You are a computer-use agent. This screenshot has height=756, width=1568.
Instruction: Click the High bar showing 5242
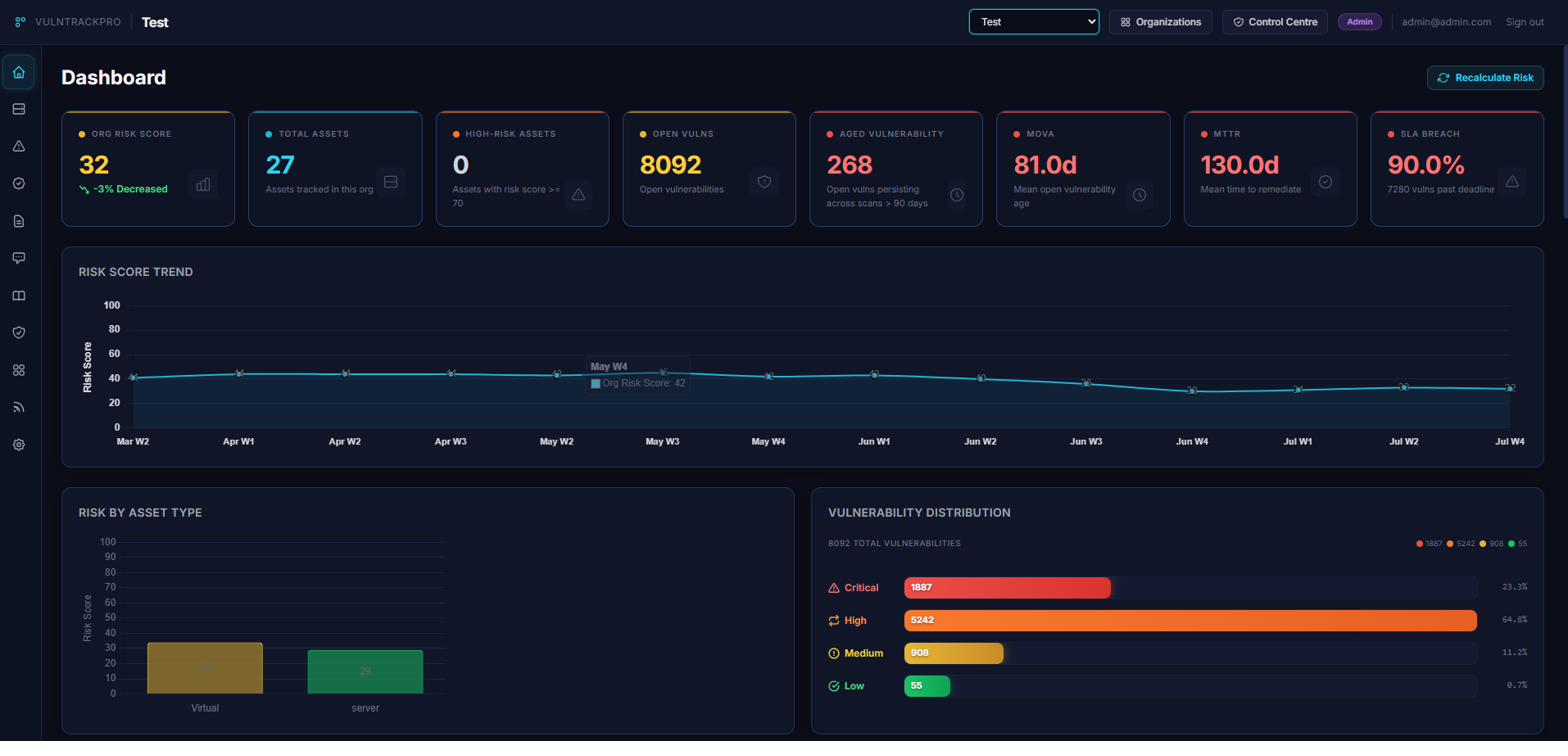(1190, 620)
